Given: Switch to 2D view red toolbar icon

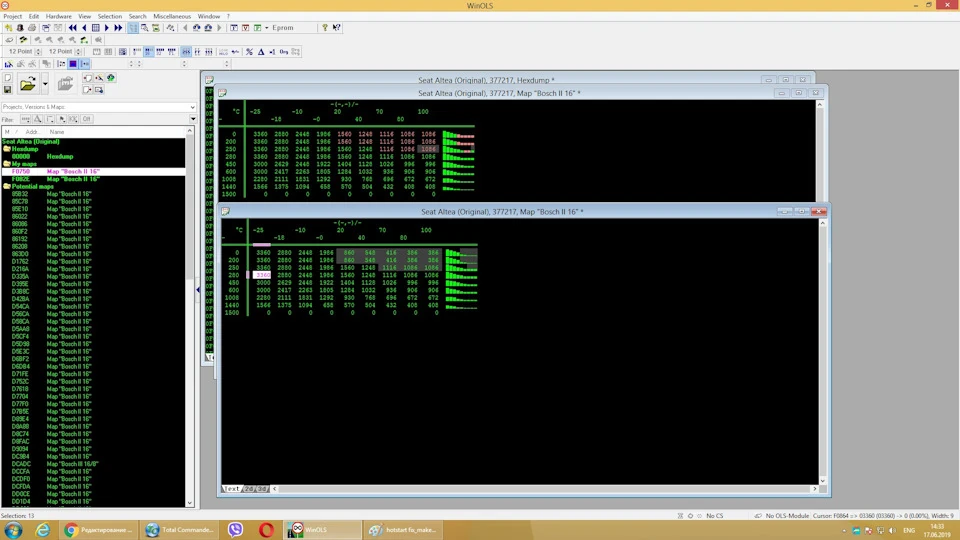Looking at the screenshot, I should (246, 28).
